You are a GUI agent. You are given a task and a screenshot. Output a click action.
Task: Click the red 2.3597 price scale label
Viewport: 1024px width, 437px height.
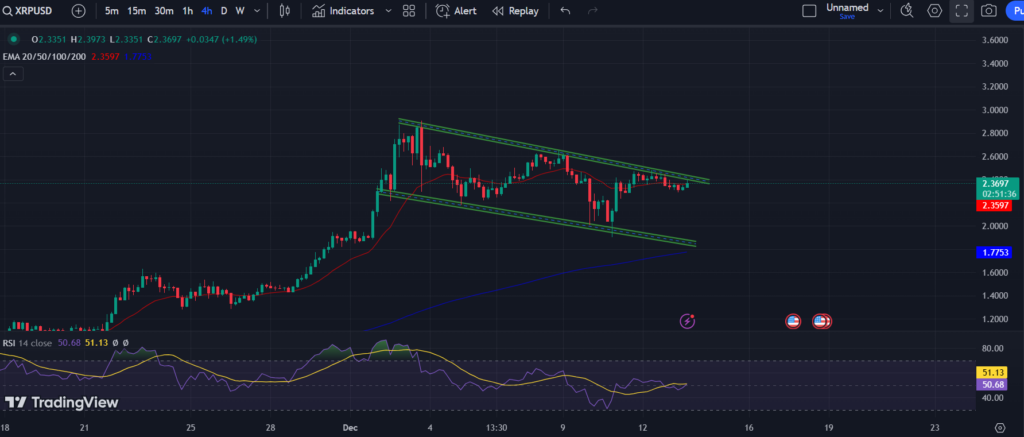click(995, 206)
